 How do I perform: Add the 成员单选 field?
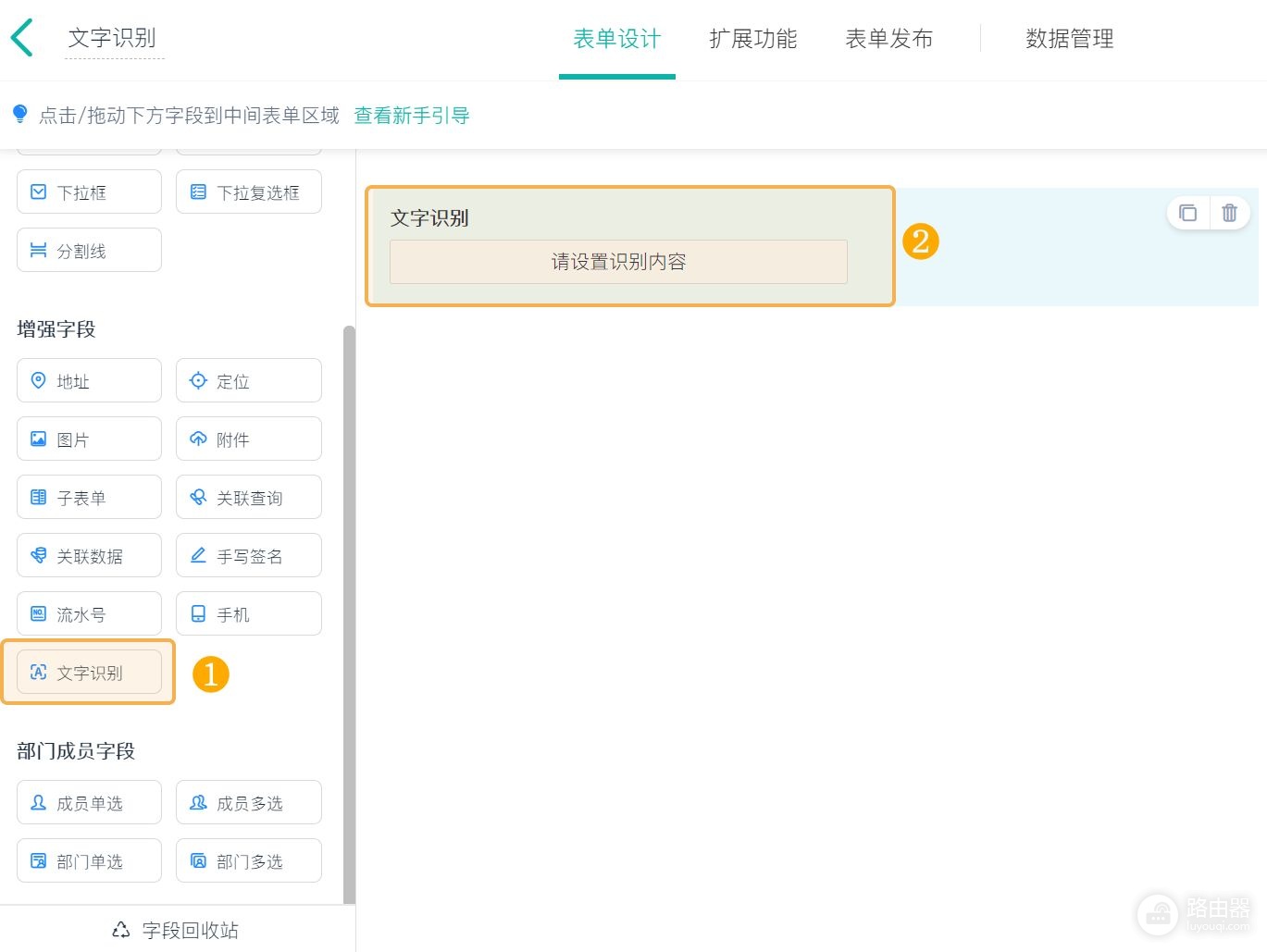[x=89, y=802]
